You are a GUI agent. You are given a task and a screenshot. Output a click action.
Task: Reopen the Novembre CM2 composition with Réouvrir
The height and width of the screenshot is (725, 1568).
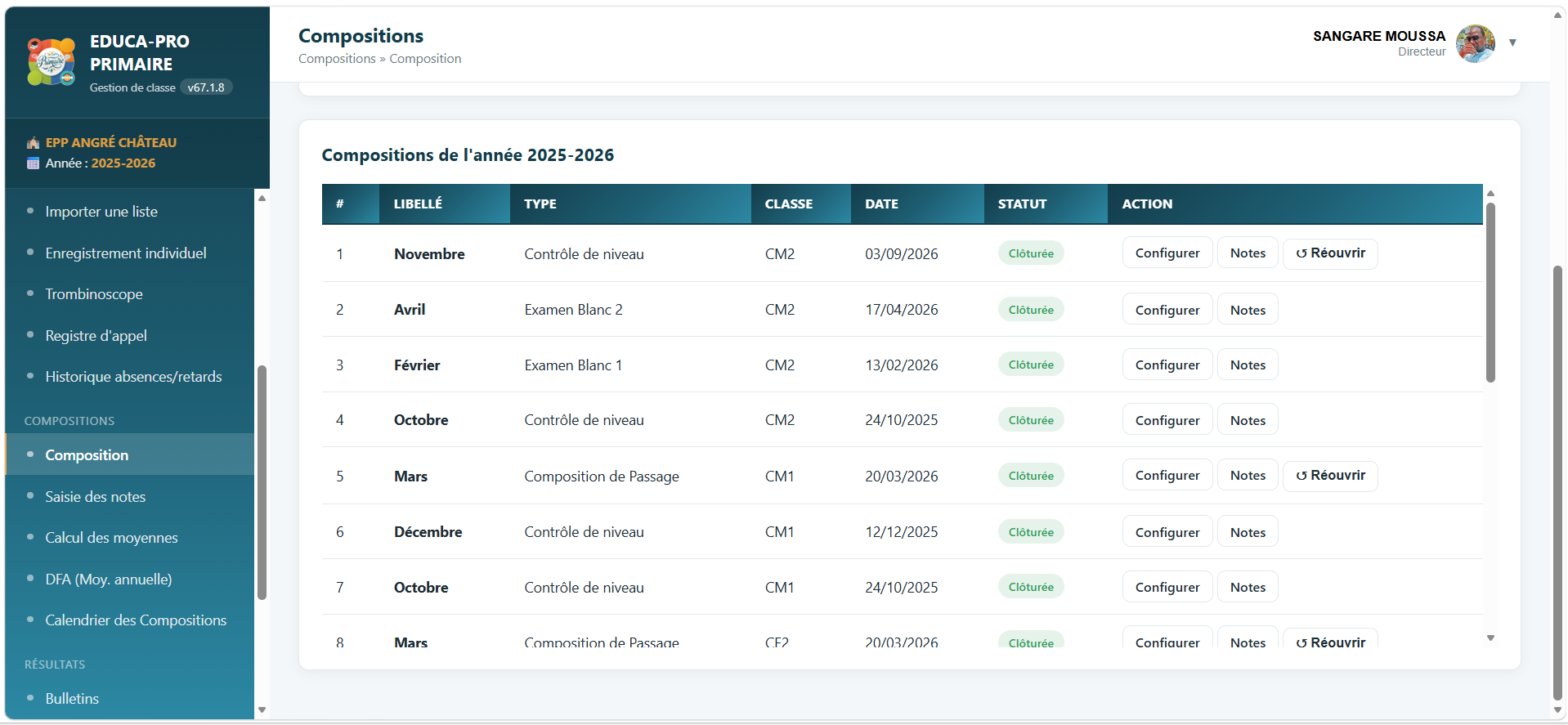tap(1330, 253)
